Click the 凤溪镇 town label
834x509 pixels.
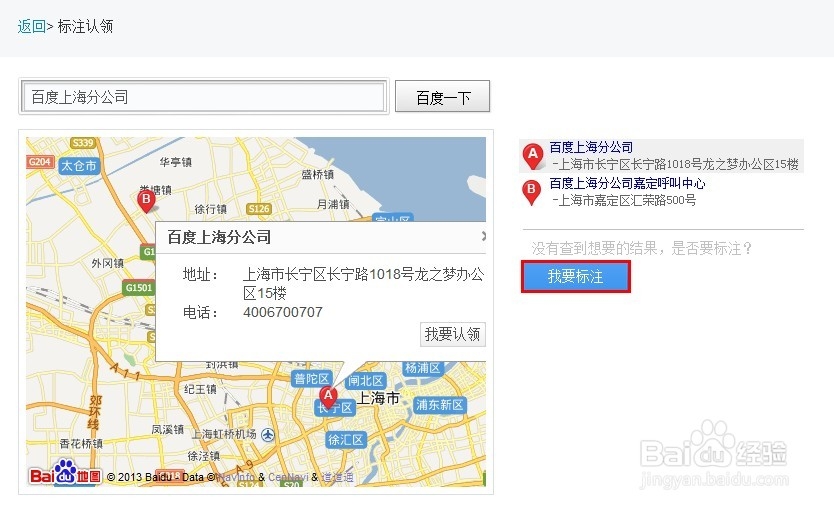pyautogui.click(x=168, y=429)
